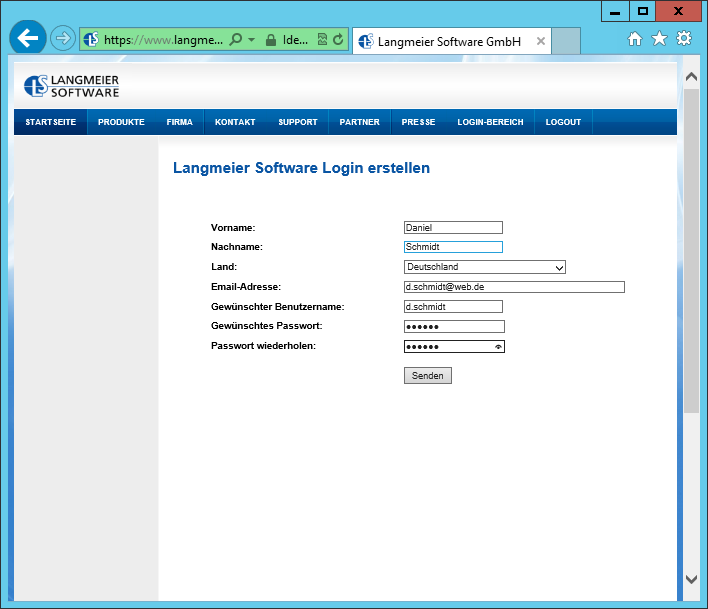
Task: Click the scrollbar down arrow
Action: point(691,579)
